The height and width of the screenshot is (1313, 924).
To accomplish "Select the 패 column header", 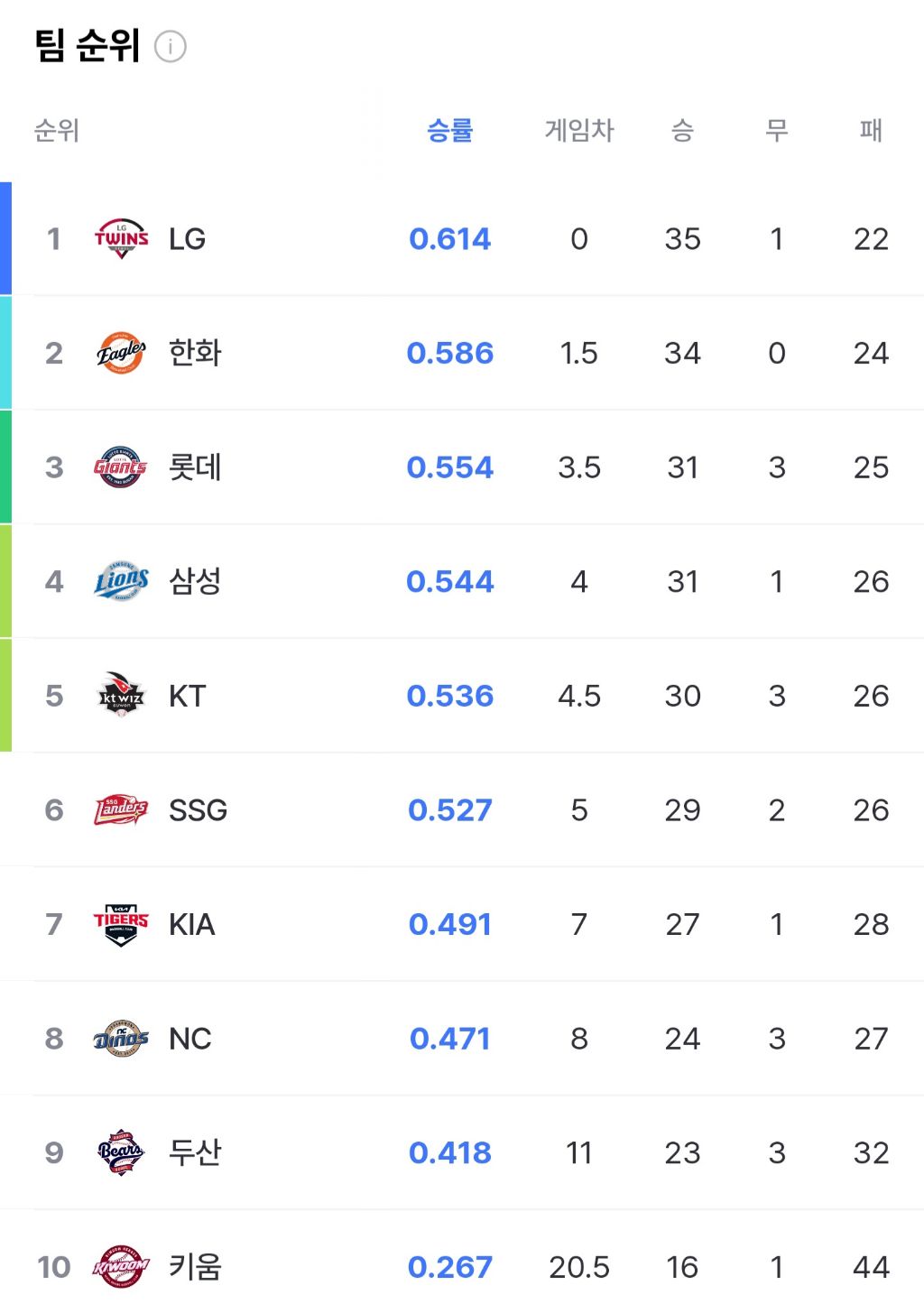I will [x=871, y=131].
